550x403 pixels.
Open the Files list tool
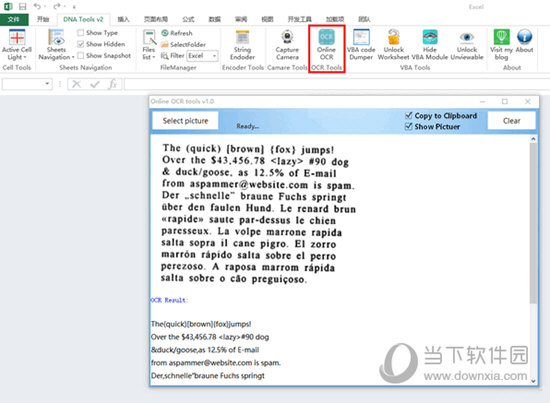(149, 45)
